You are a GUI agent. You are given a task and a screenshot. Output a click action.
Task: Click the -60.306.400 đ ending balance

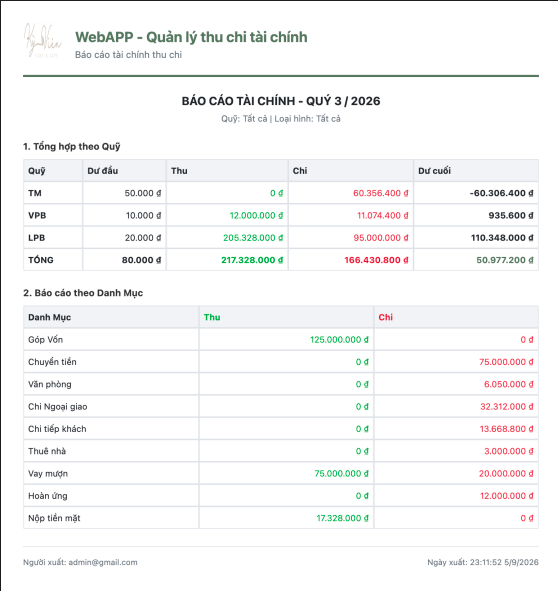pos(501,193)
